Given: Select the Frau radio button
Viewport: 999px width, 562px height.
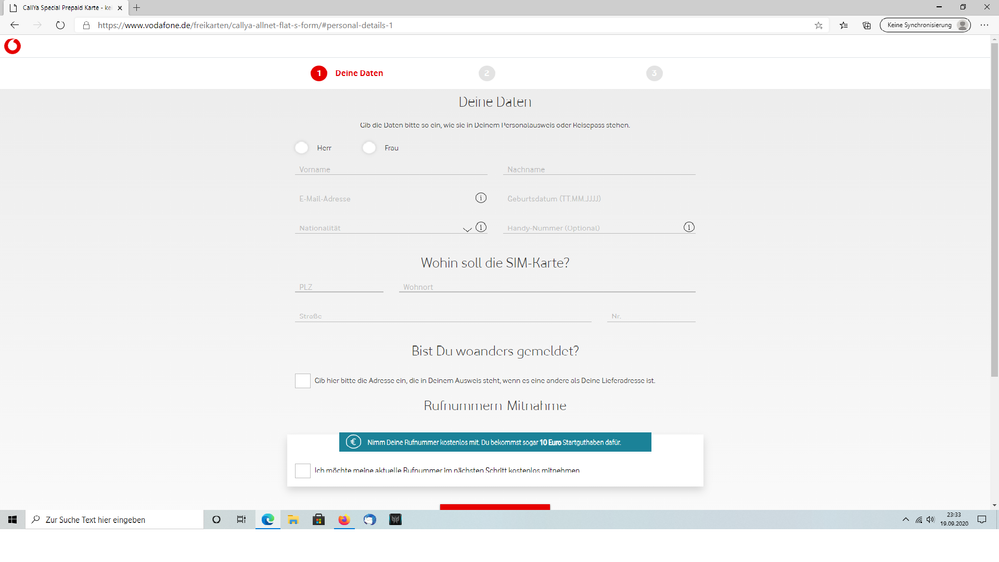Looking at the screenshot, I should 369,148.
